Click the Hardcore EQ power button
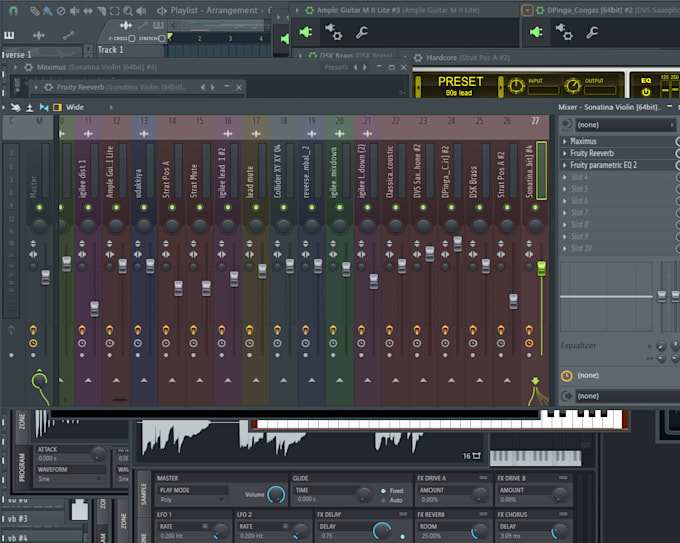Screen dimensions: 680x543 click(x=646, y=92)
